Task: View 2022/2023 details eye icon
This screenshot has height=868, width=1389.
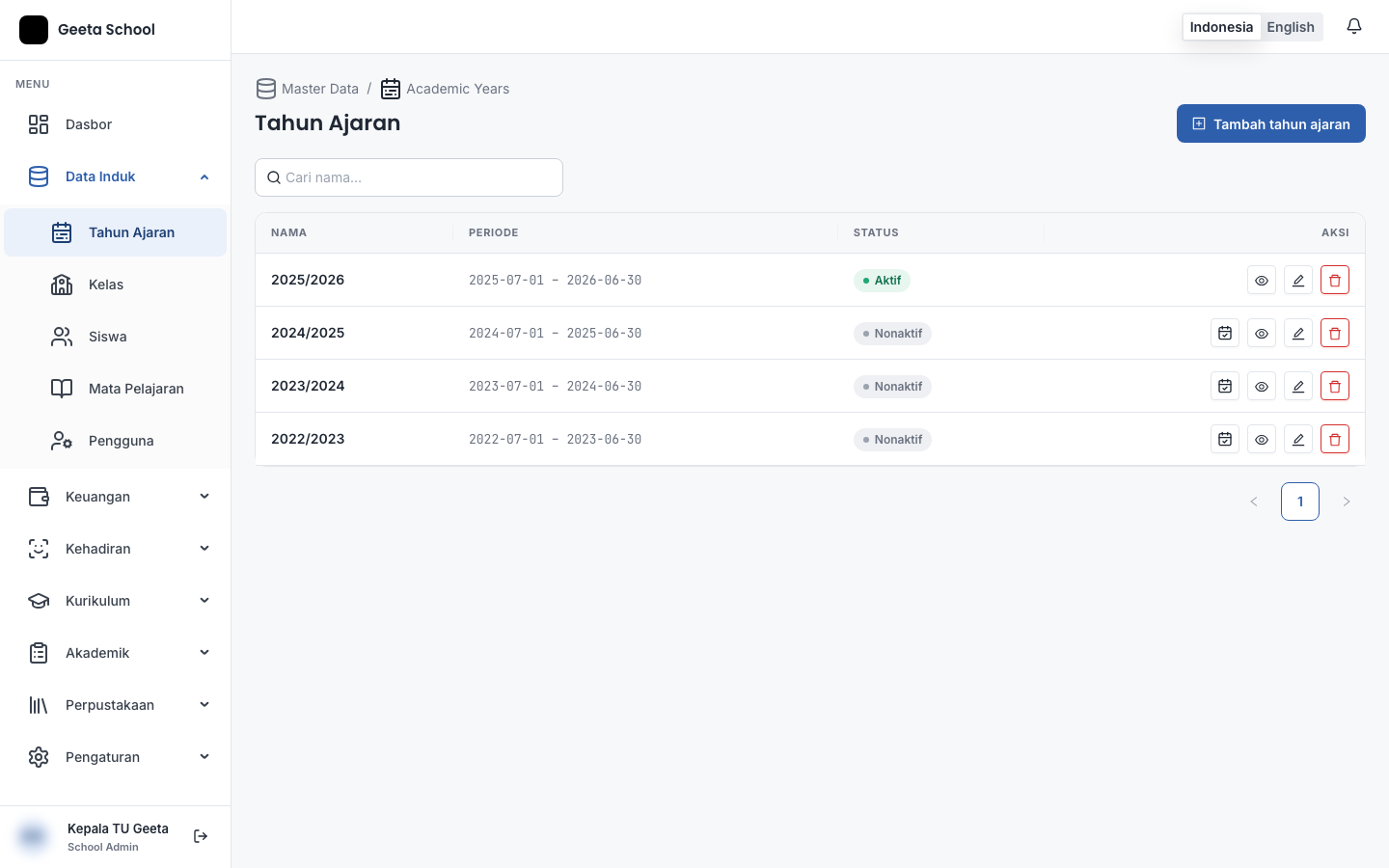Action: tap(1262, 440)
